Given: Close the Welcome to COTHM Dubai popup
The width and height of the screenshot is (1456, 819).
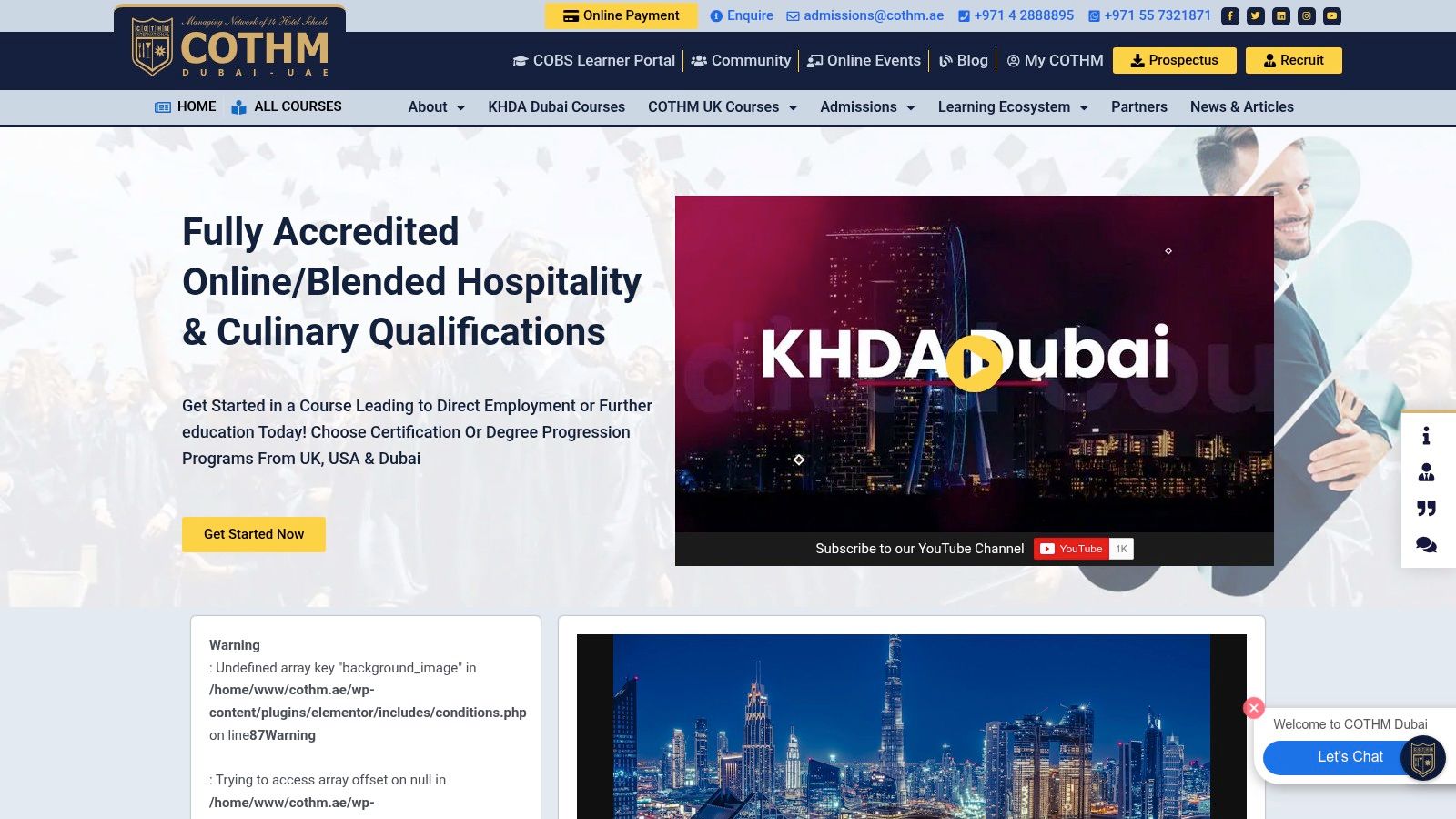Looking at the screenshot, I should [x=1254, y=707].
